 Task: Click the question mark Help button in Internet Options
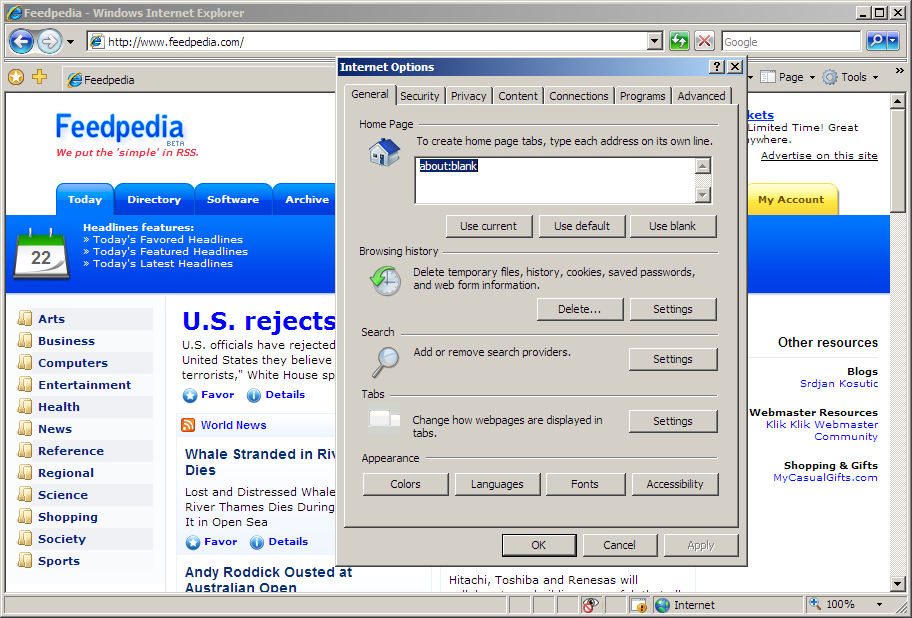coord(717,67)
